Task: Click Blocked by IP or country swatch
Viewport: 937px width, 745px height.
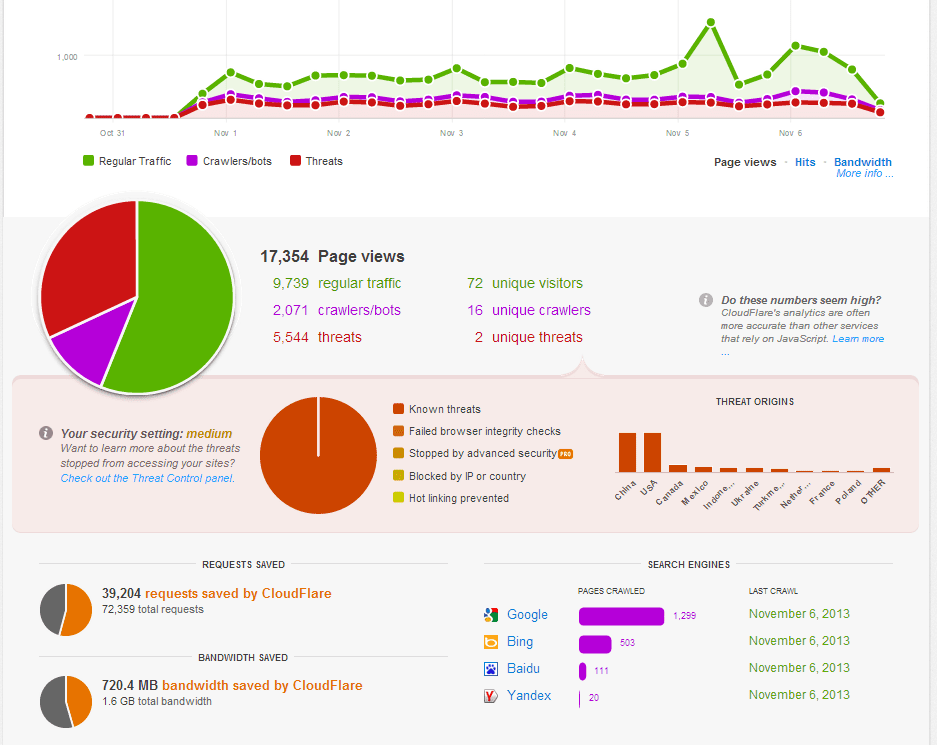Action: pos(399,476)
